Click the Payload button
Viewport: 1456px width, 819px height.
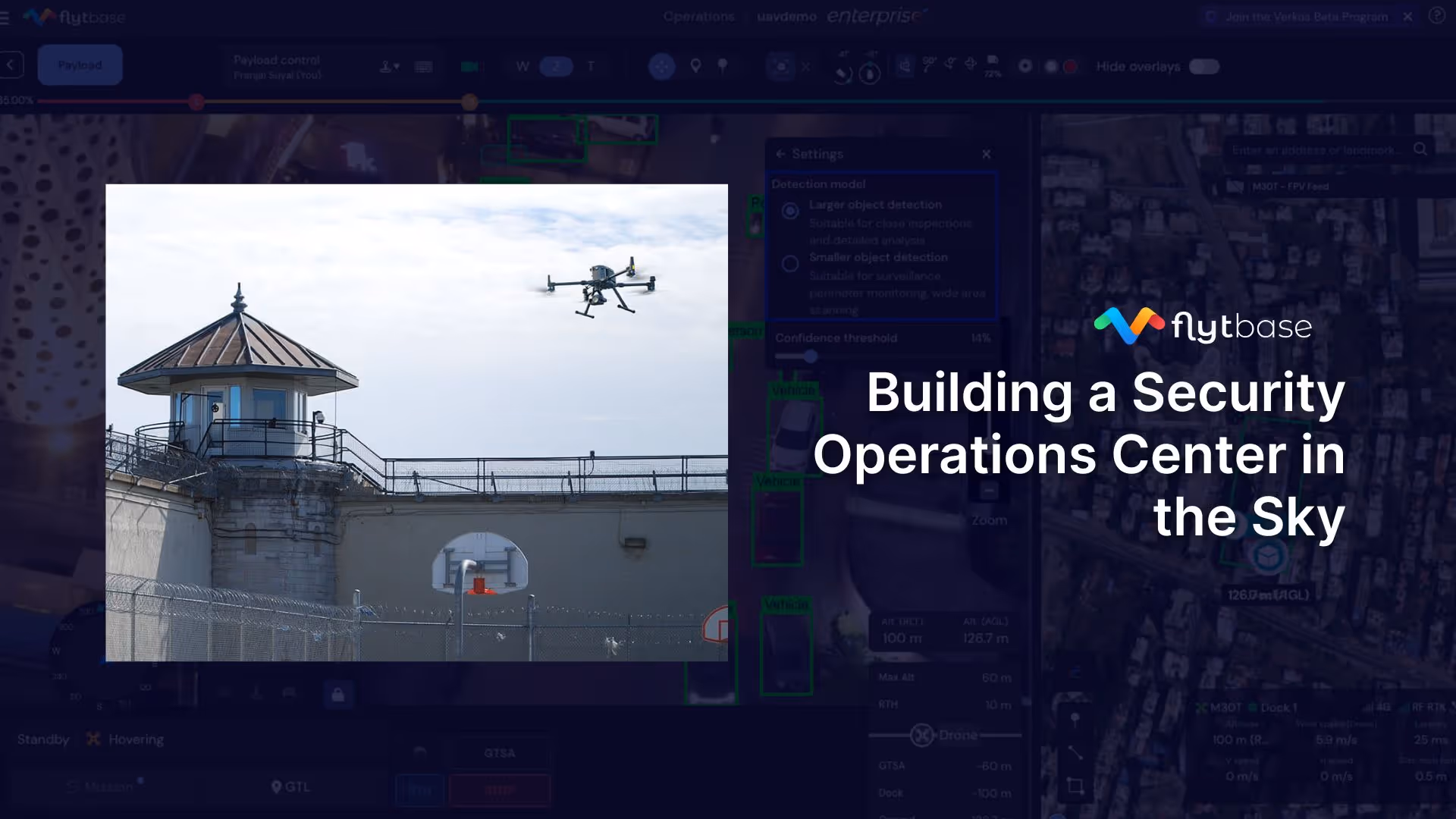80,65
